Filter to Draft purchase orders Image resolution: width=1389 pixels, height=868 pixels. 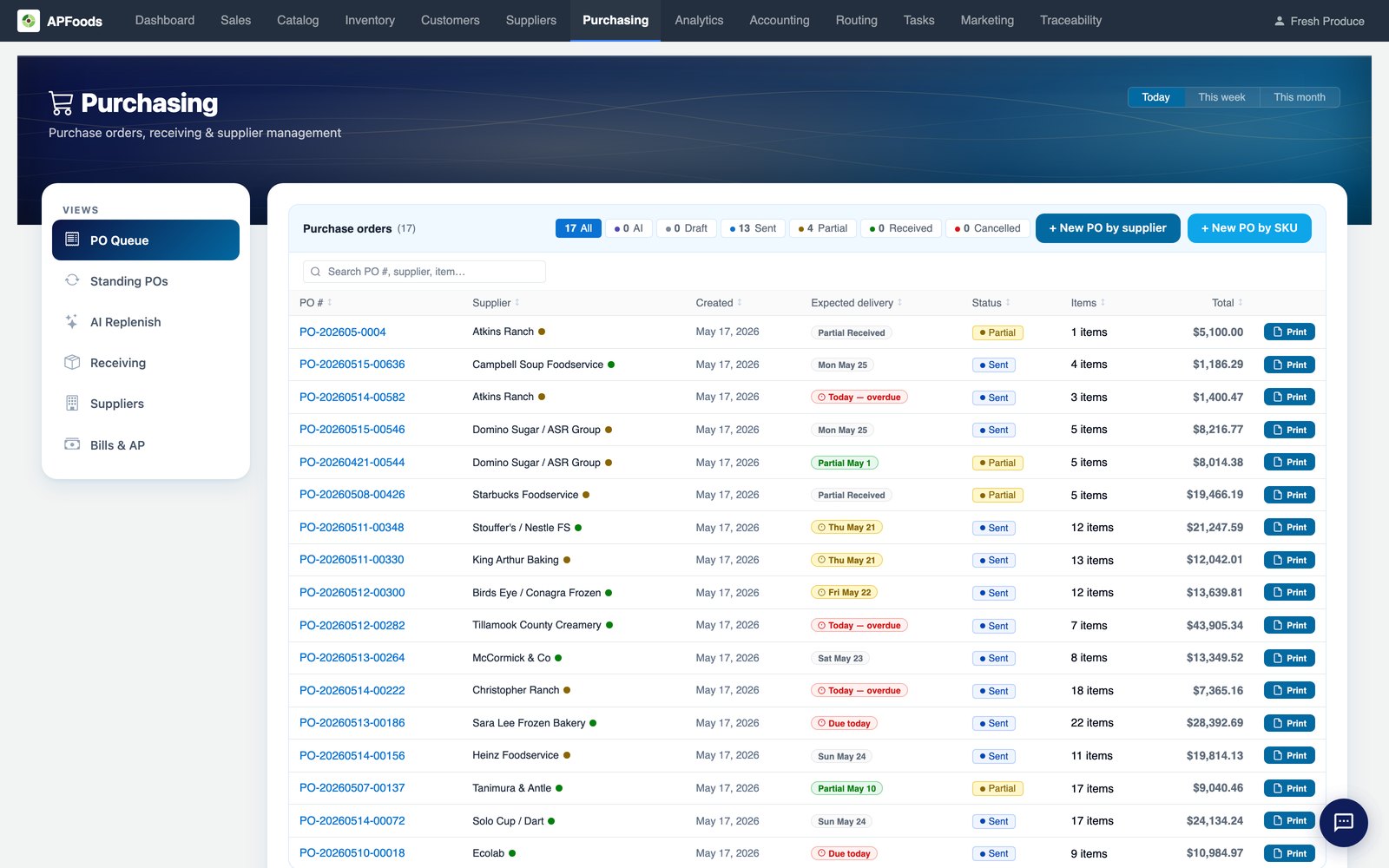tap(687, 228)
